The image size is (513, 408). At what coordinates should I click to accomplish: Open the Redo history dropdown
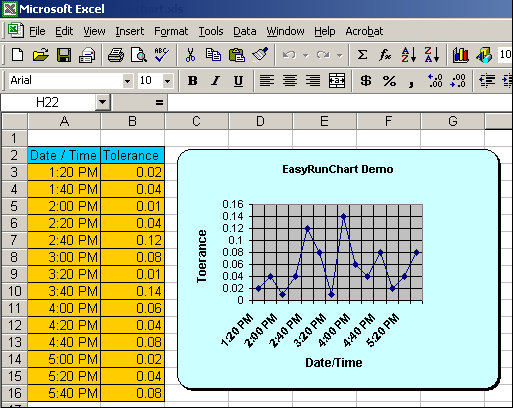[340, 55]
